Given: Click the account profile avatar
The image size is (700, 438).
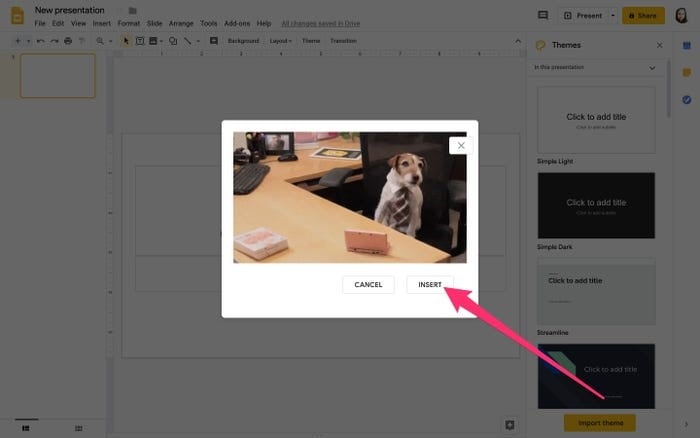Looking at the screenshot, I should [681, 16].
